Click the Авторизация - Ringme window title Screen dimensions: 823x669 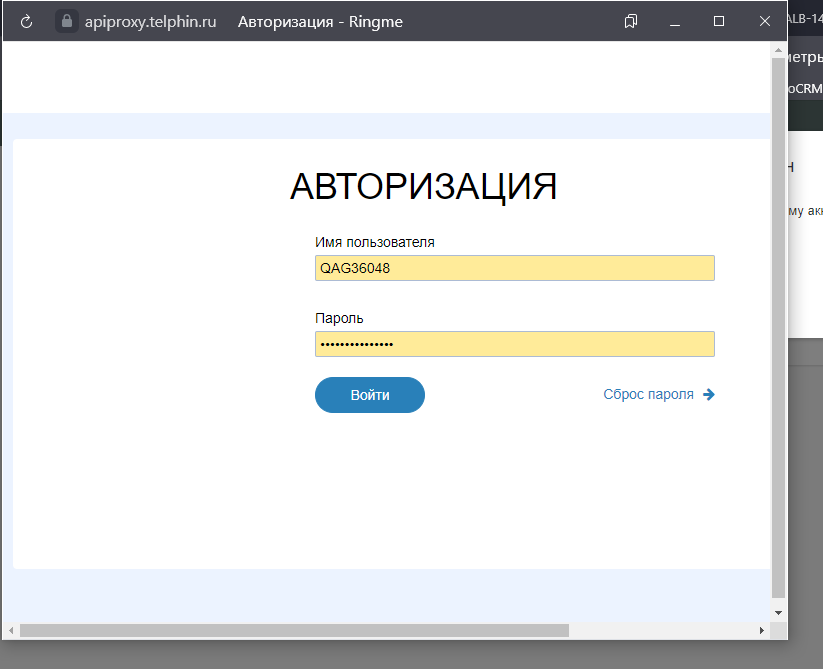click(320, 21)
